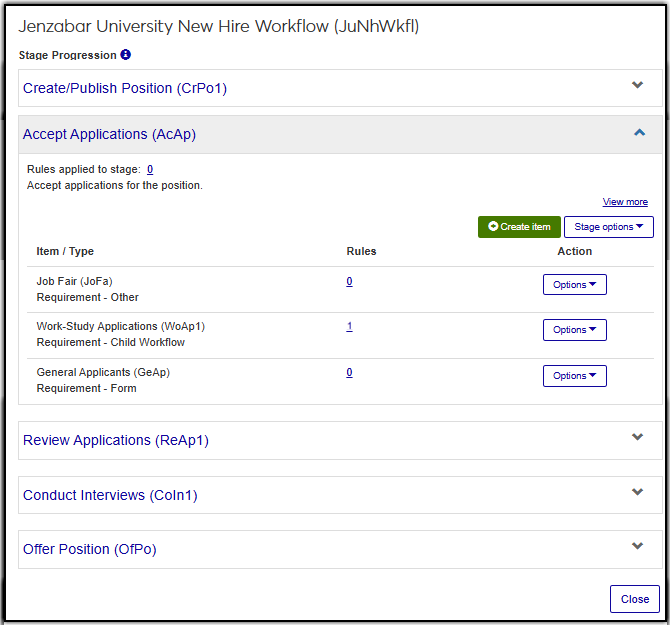
Task: Click Requirement - Child Workflow text
Action: (x=110, y=342)
